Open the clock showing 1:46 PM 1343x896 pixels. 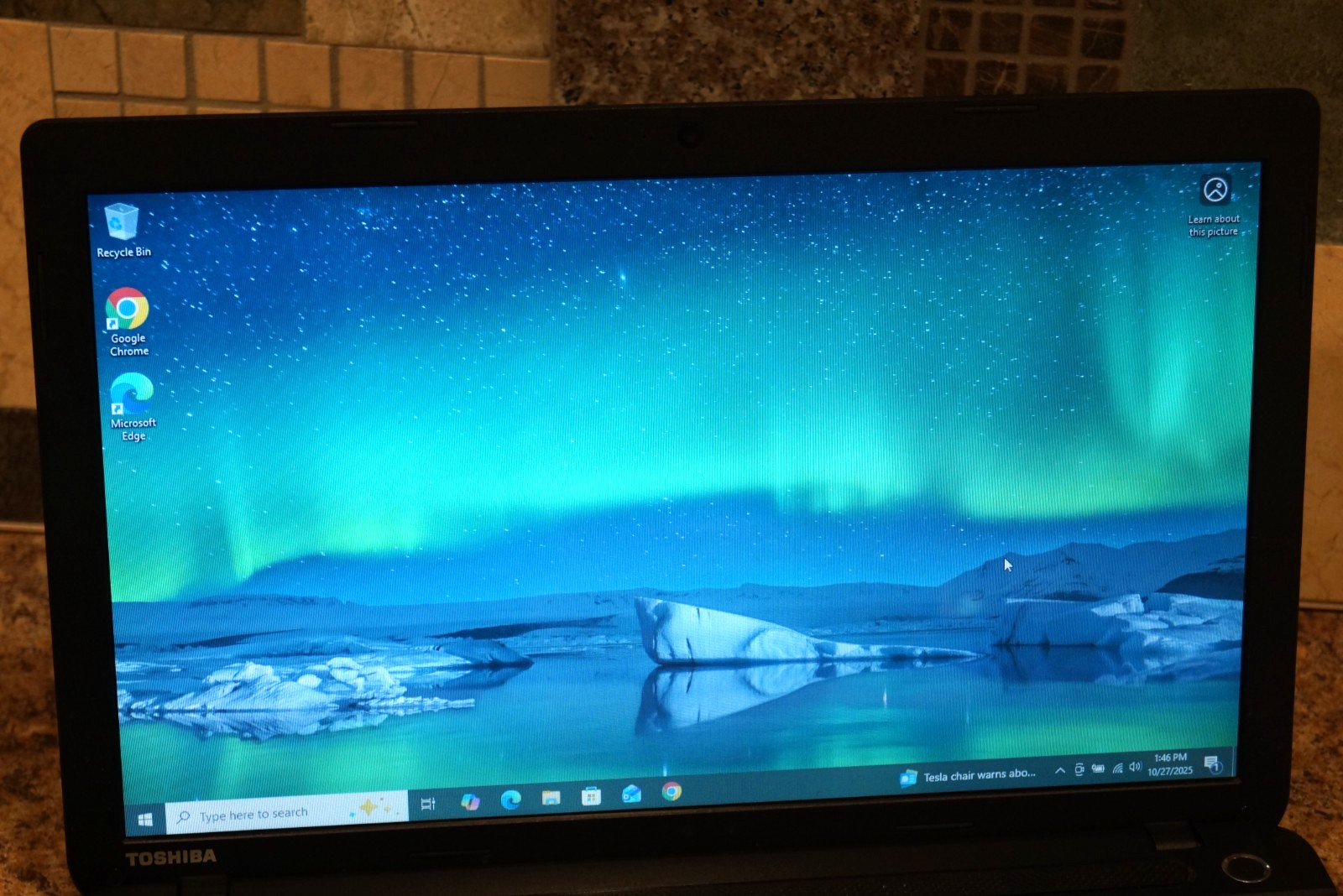pos(1170,764)
